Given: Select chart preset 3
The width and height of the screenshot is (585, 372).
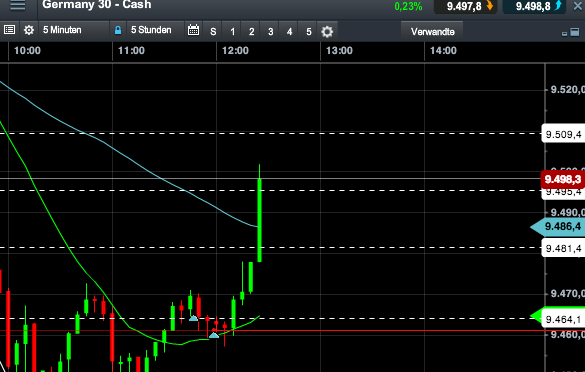Looking at the screenshot, I should (270, 31).
